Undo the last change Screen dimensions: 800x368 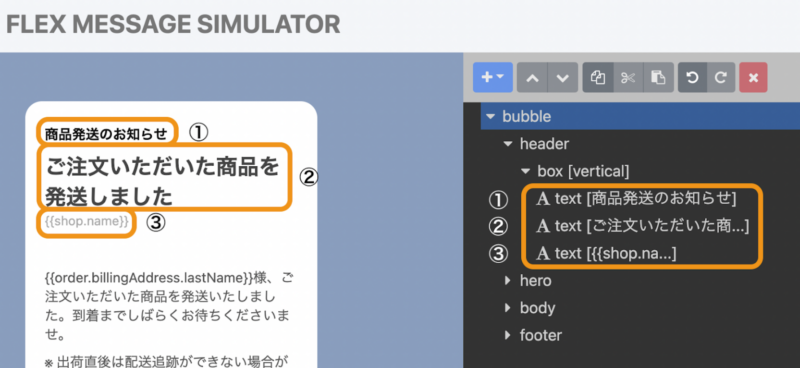coord(692,78)
